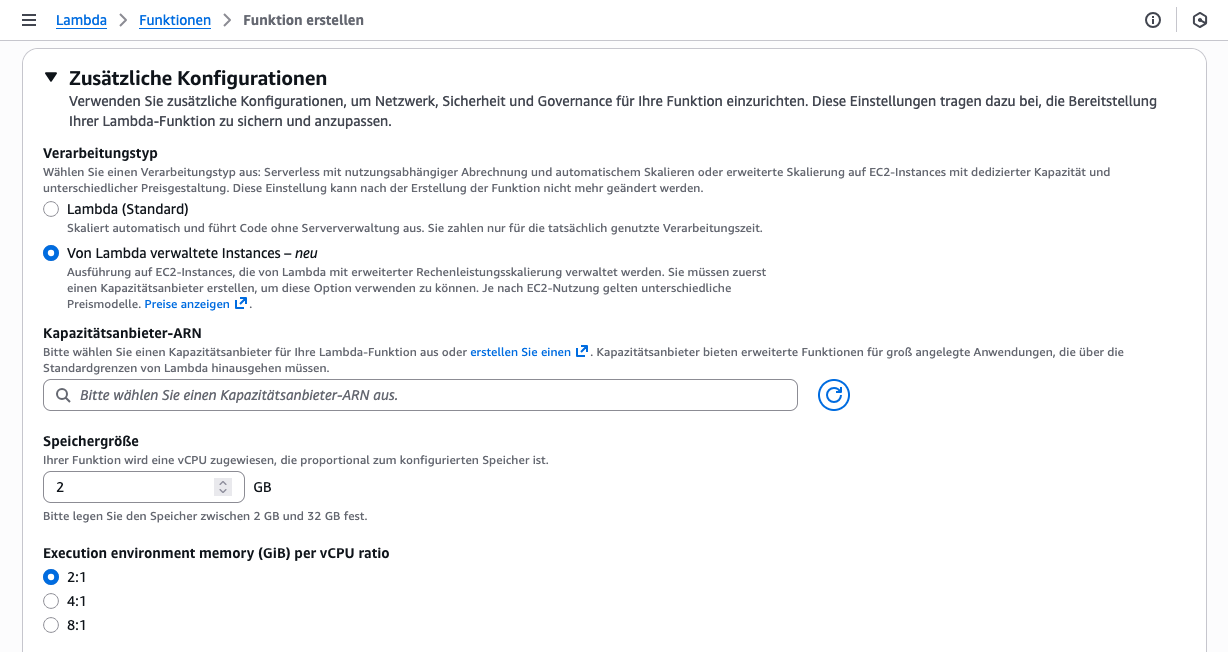The width and height of the screenshot is (1228, 652).
Task: Select Von Lambda verwaltete Instances option
Action: coord(51,253)
